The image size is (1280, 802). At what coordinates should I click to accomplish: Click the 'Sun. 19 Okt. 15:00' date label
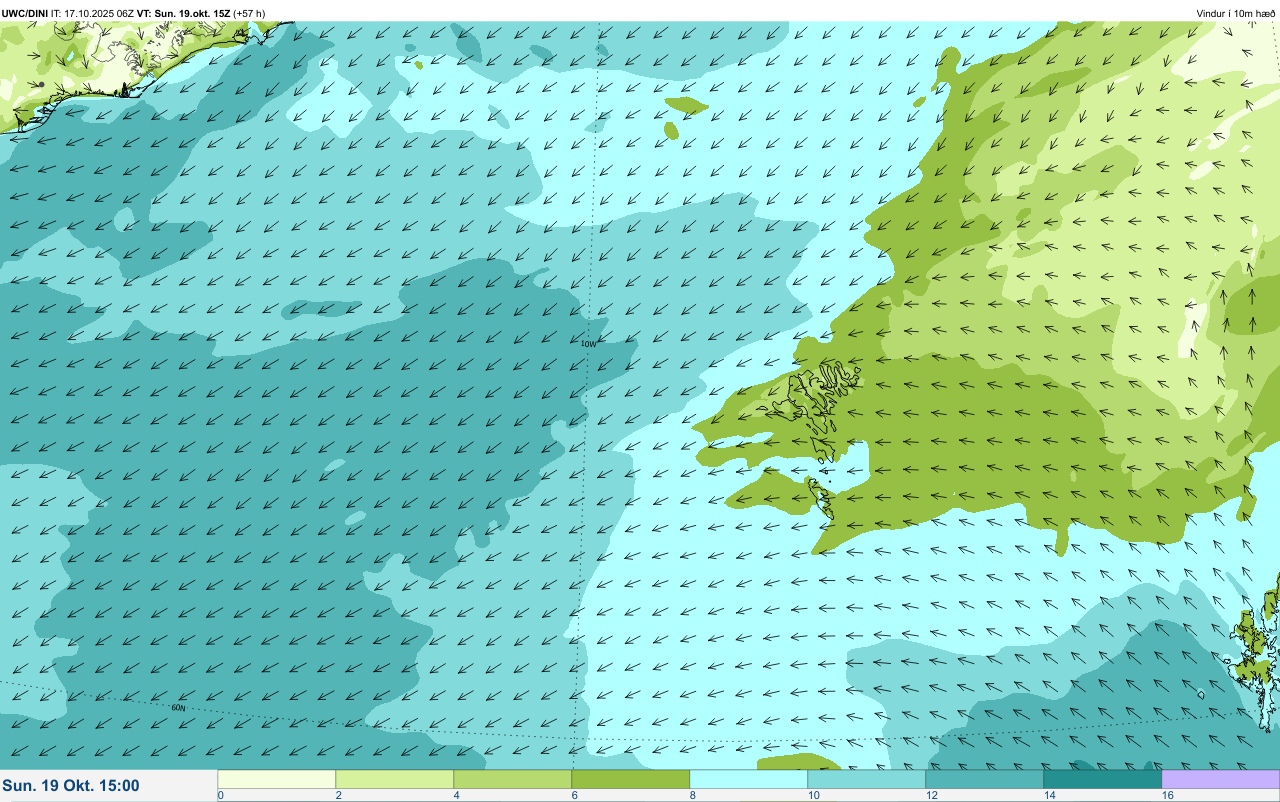(x=71, y=786)
